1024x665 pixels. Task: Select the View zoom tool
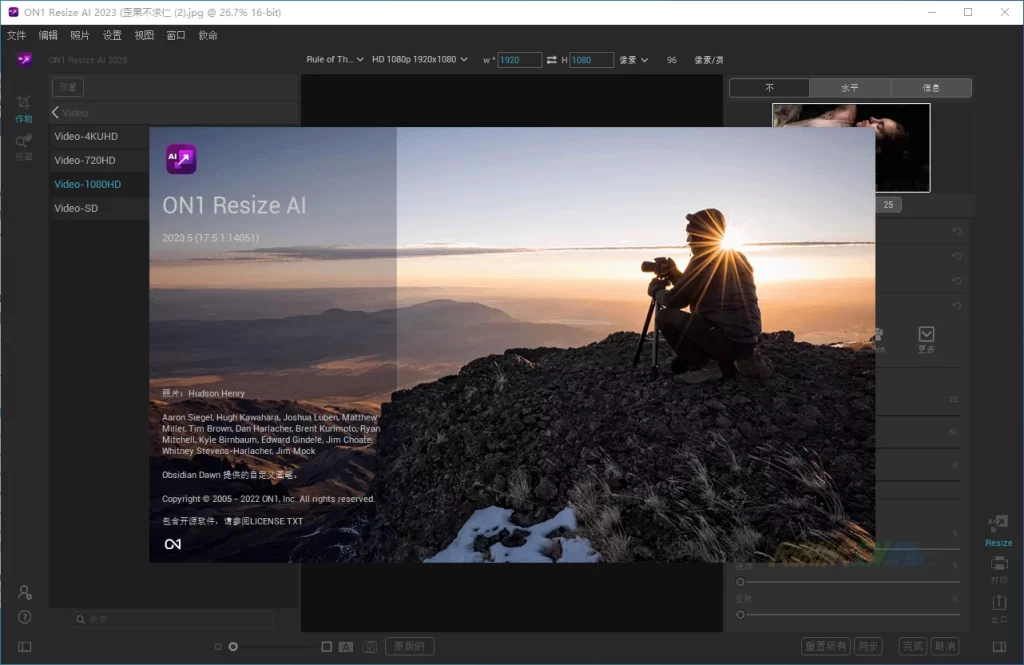pos(24,143)
